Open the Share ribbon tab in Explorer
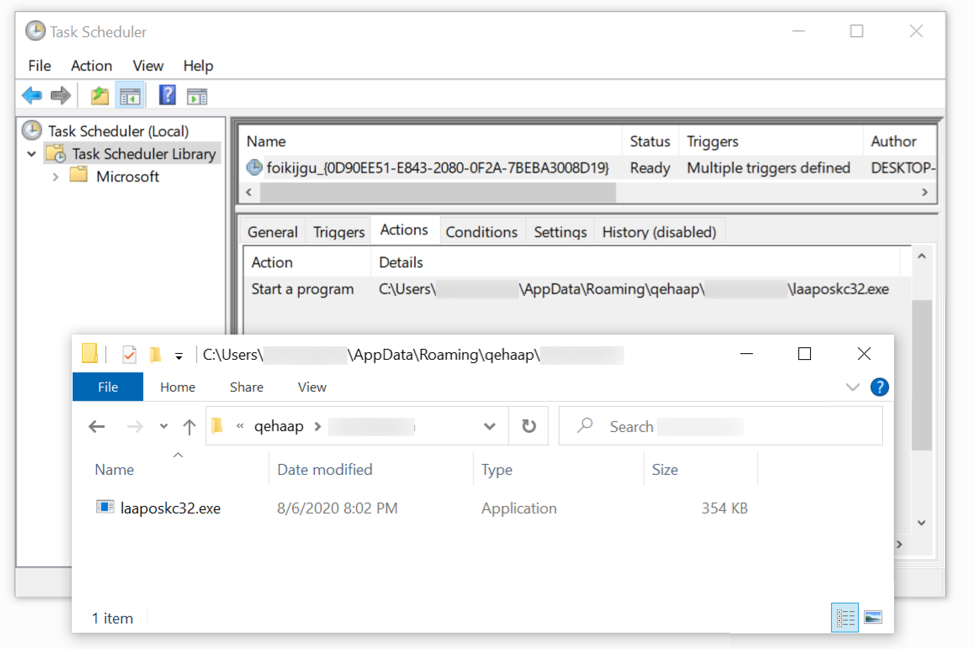The height and width of the screenshot is (649, 975). (246, 387)
